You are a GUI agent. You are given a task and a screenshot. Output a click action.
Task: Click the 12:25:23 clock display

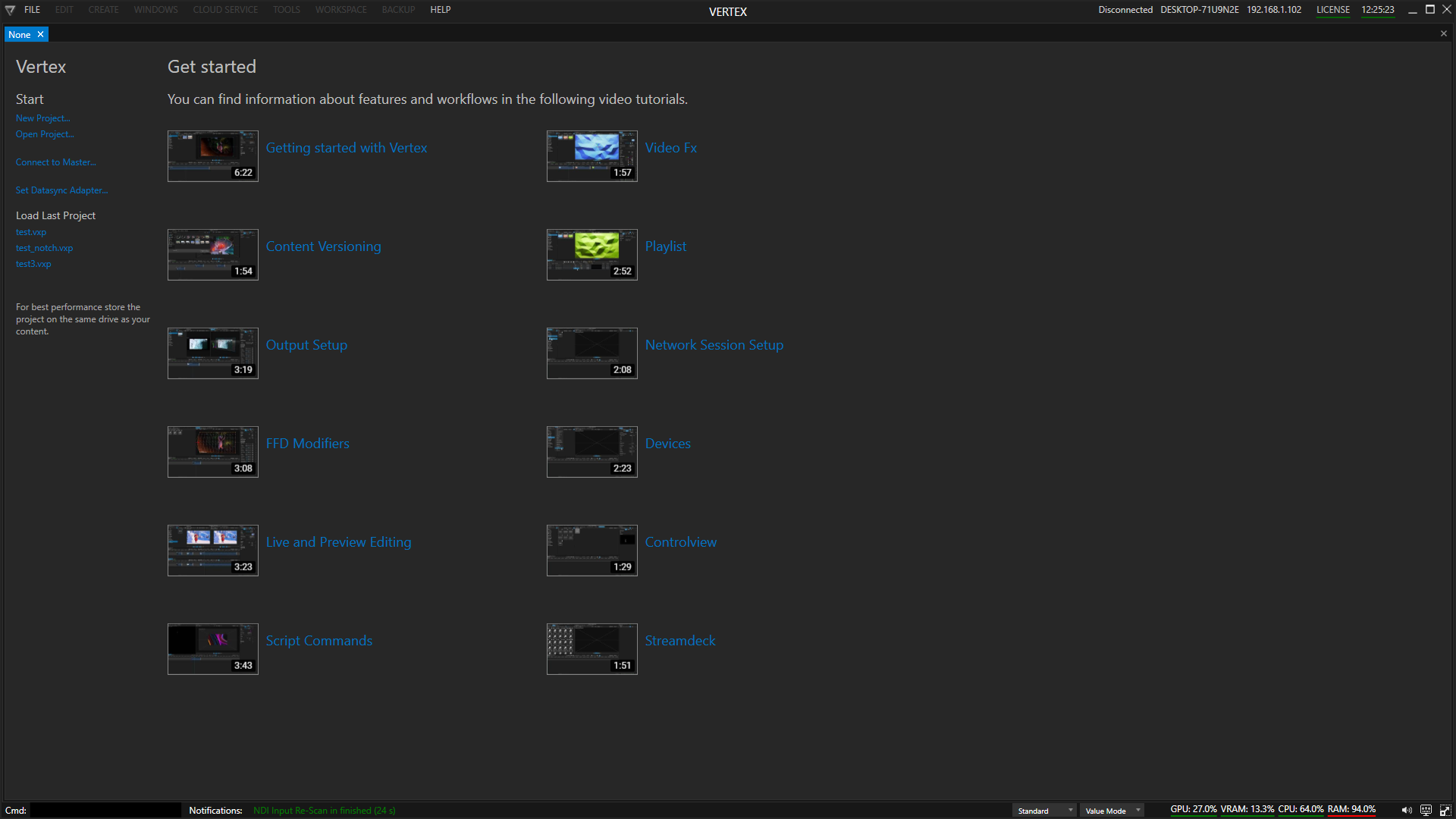[1378, 10]
